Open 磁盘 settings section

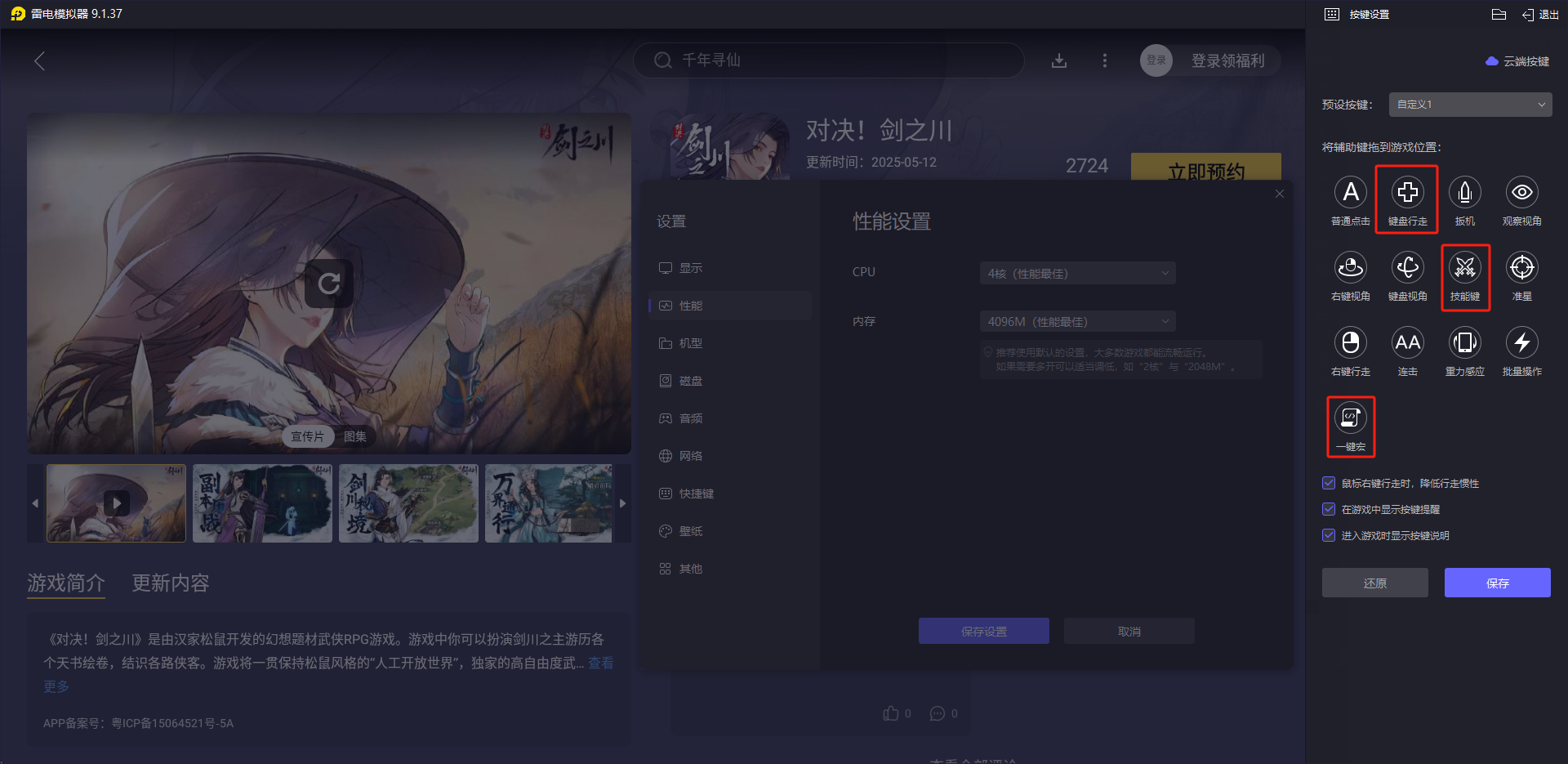(x=730, y=381)
